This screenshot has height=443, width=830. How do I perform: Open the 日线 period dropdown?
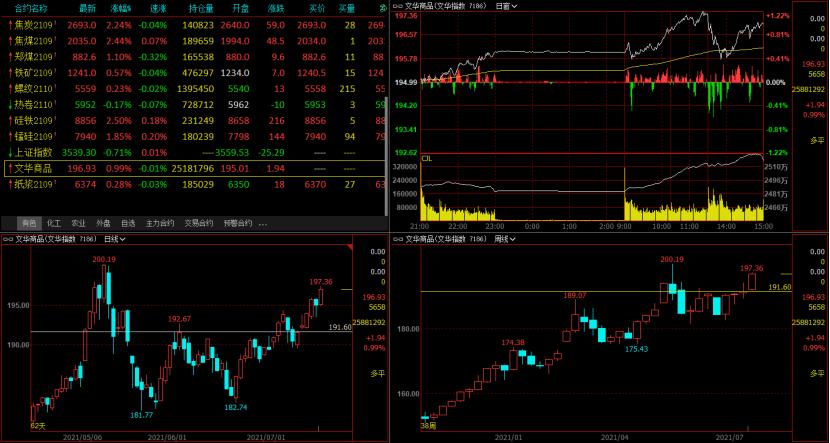click(114, 239)
